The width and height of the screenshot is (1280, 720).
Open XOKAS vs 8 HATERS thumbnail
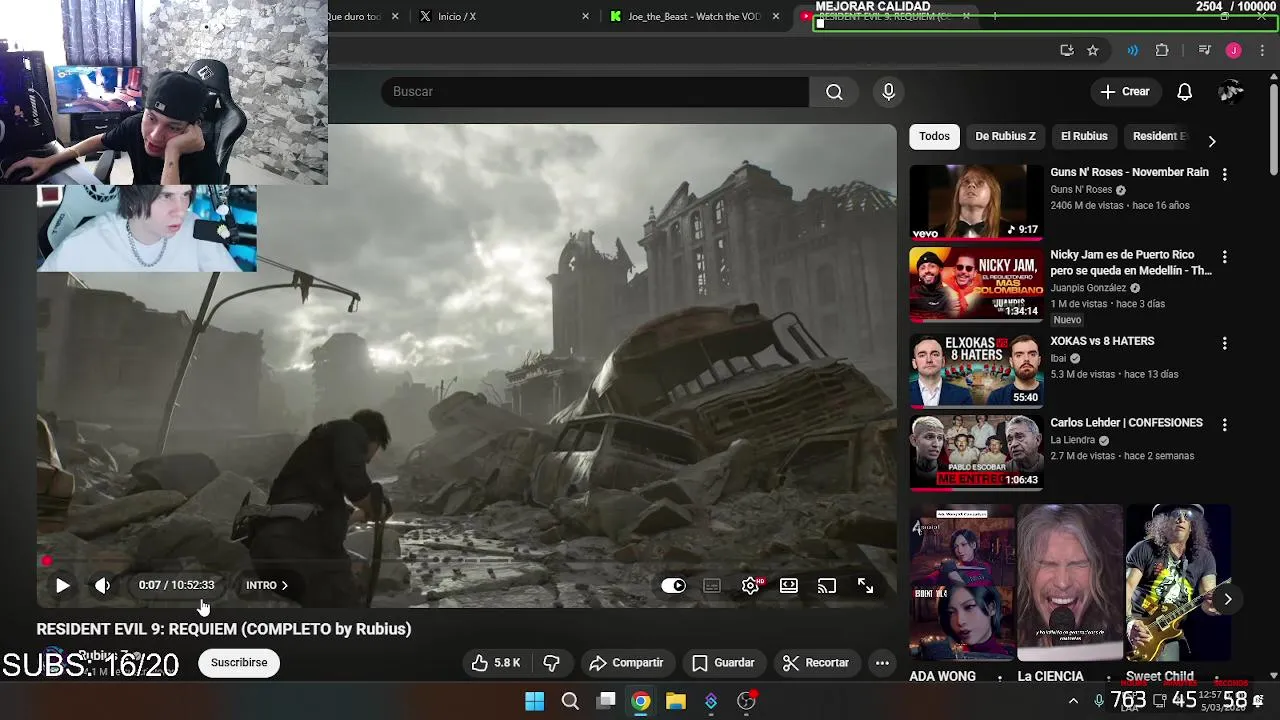[x=976, y=370]
